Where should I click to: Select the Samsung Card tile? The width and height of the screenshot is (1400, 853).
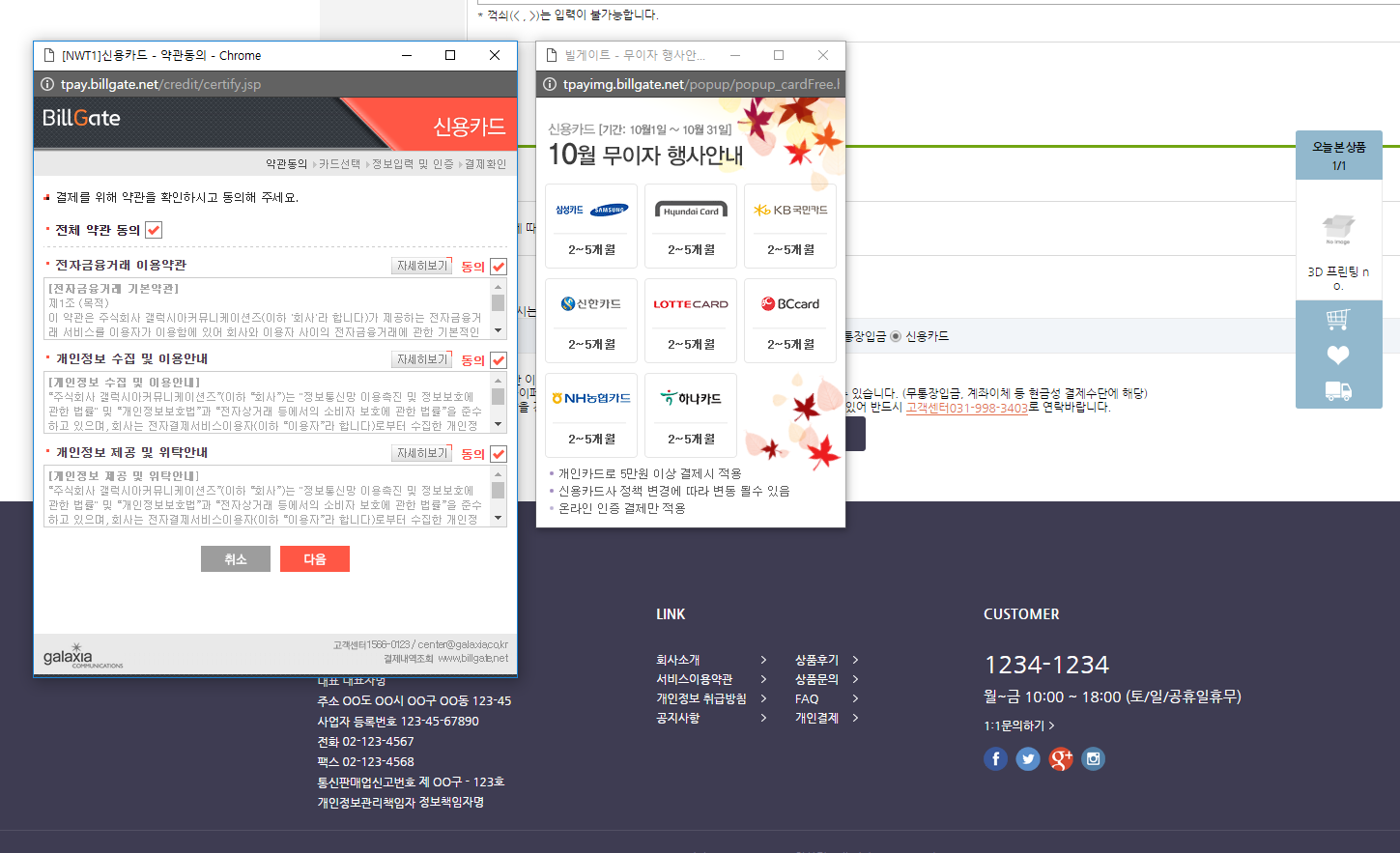tap(591, 226)
